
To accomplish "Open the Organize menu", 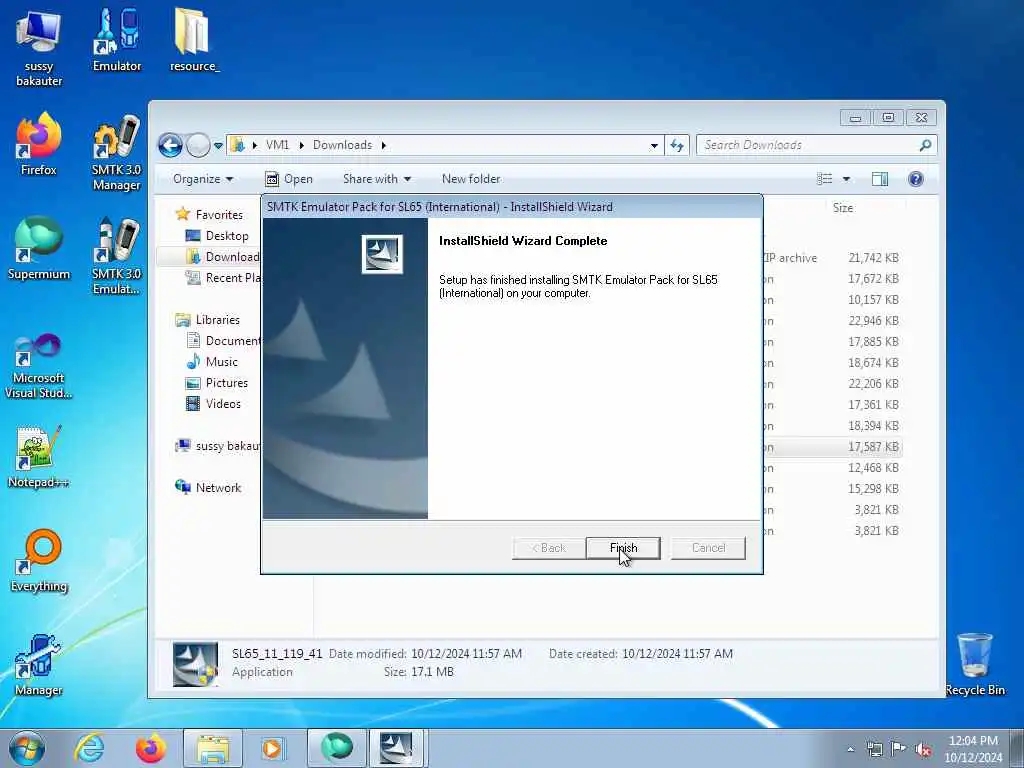I will [202, 179].
